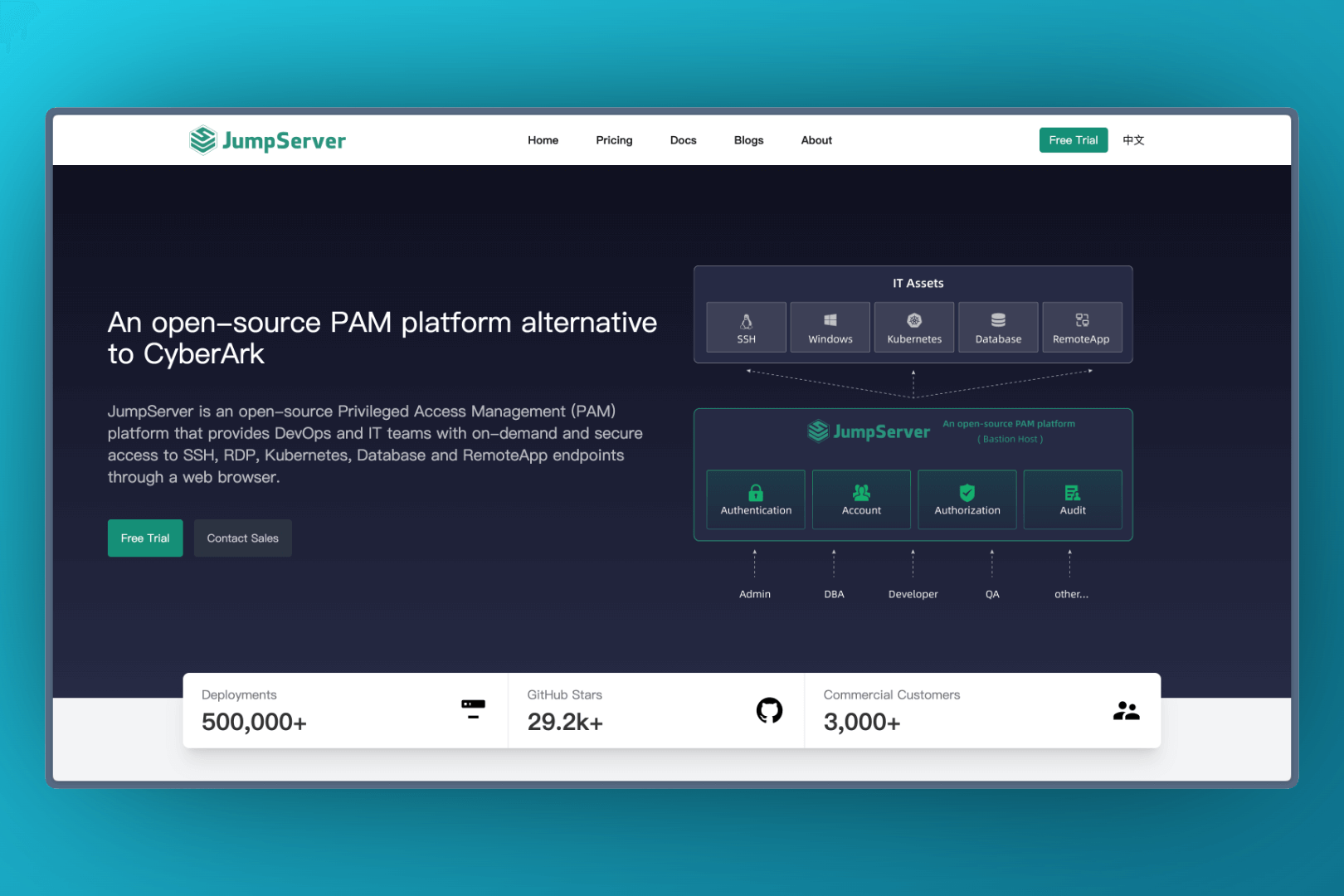
Task: Select the Account users icon
Action: [x=861, y=492]
